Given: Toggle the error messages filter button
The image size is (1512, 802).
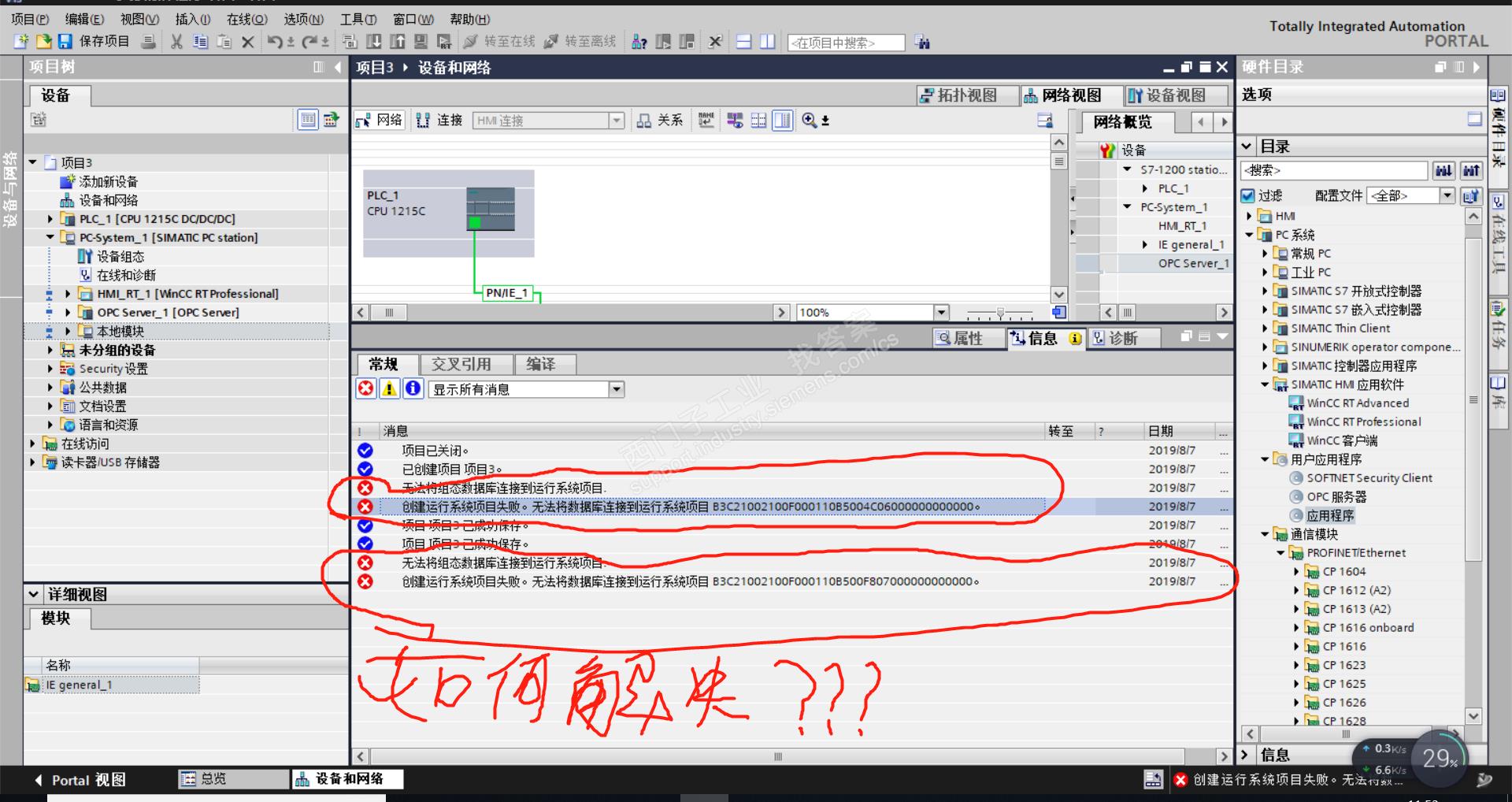Looking at the screenshot, I should 365,388.
